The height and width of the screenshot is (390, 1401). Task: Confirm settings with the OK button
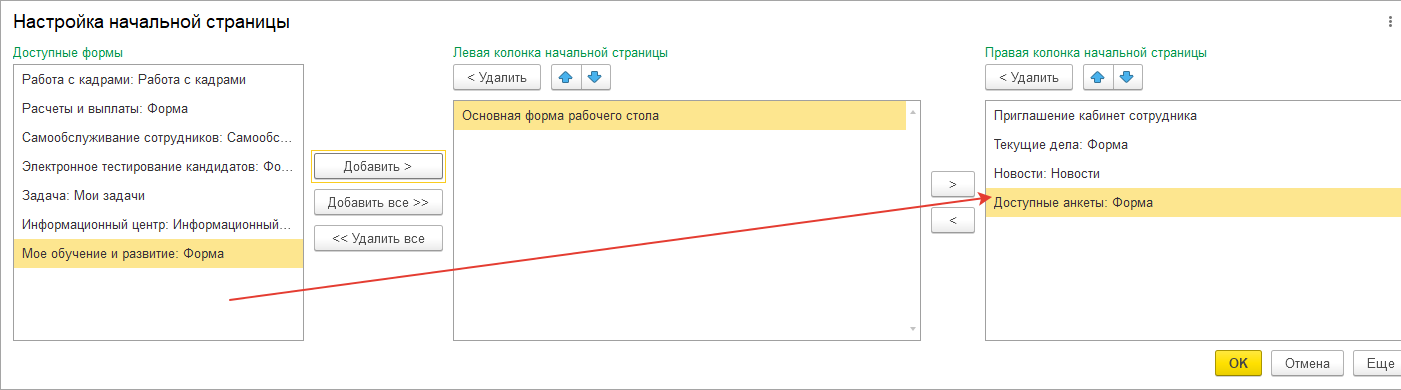click(x=1238, y=363)
